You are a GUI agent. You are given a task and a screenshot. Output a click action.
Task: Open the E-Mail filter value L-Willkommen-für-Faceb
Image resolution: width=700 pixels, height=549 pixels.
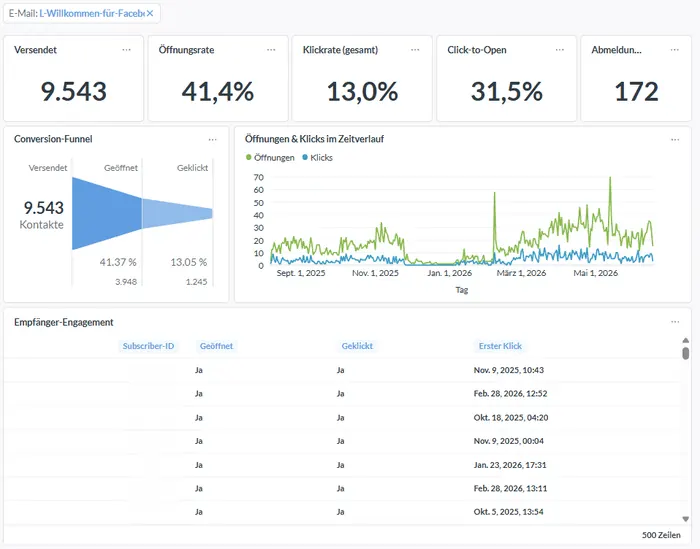(92, 13)
